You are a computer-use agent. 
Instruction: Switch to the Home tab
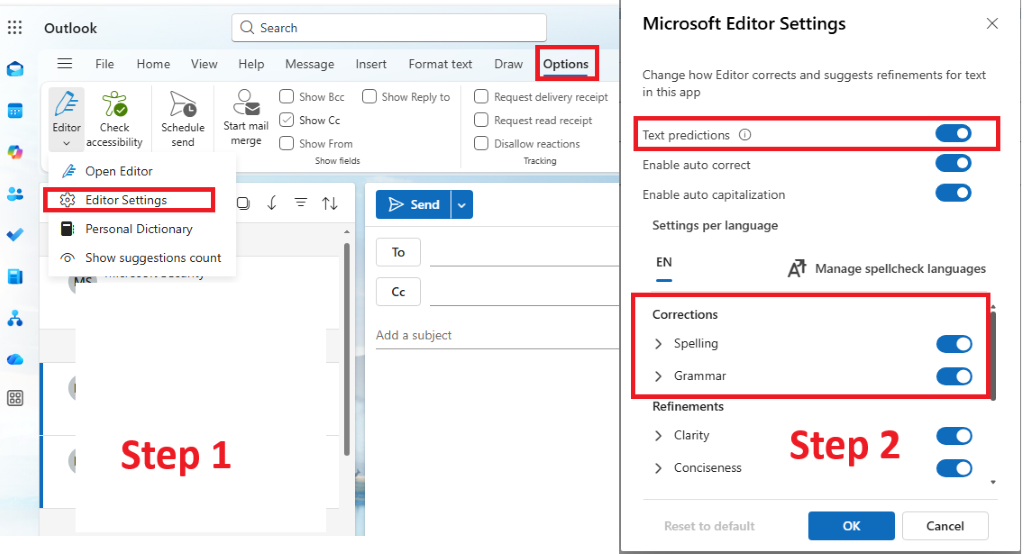153,64
